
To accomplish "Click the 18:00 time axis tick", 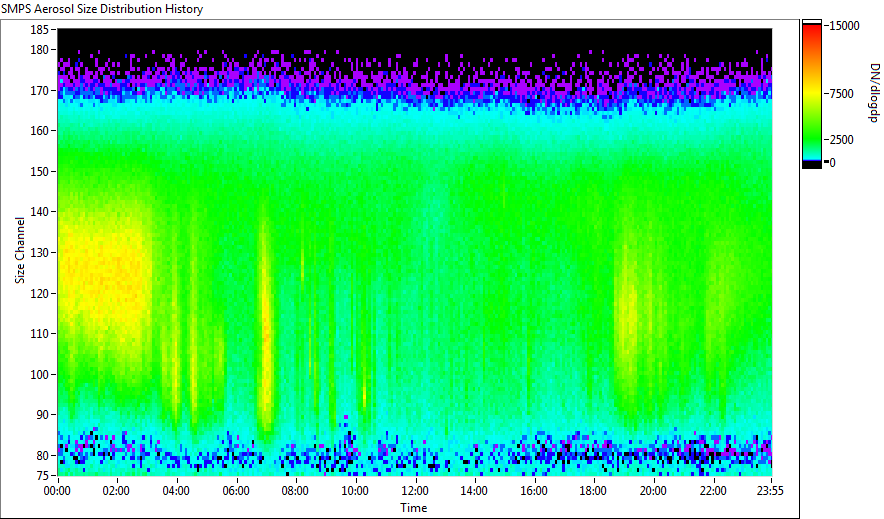I will coord(593,491).
